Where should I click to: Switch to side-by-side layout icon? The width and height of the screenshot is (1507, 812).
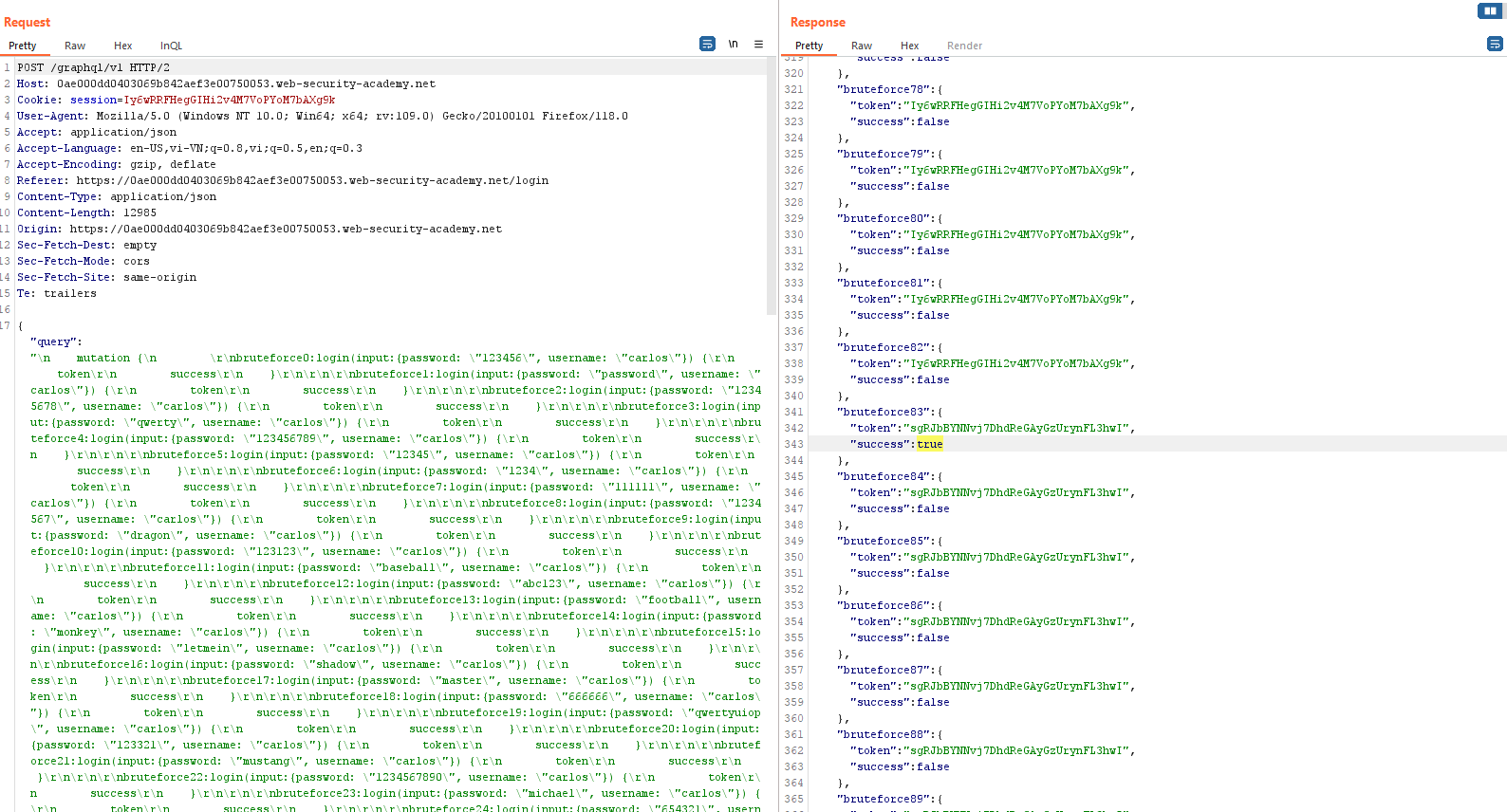(x=1490, y=10)
